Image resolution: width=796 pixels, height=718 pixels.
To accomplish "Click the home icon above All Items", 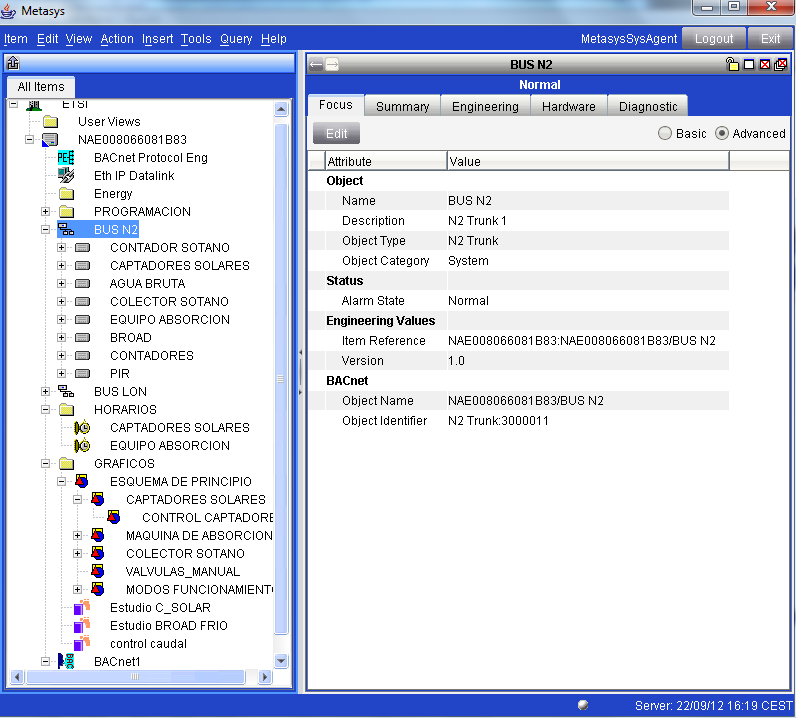I will (x=13, y=63).
